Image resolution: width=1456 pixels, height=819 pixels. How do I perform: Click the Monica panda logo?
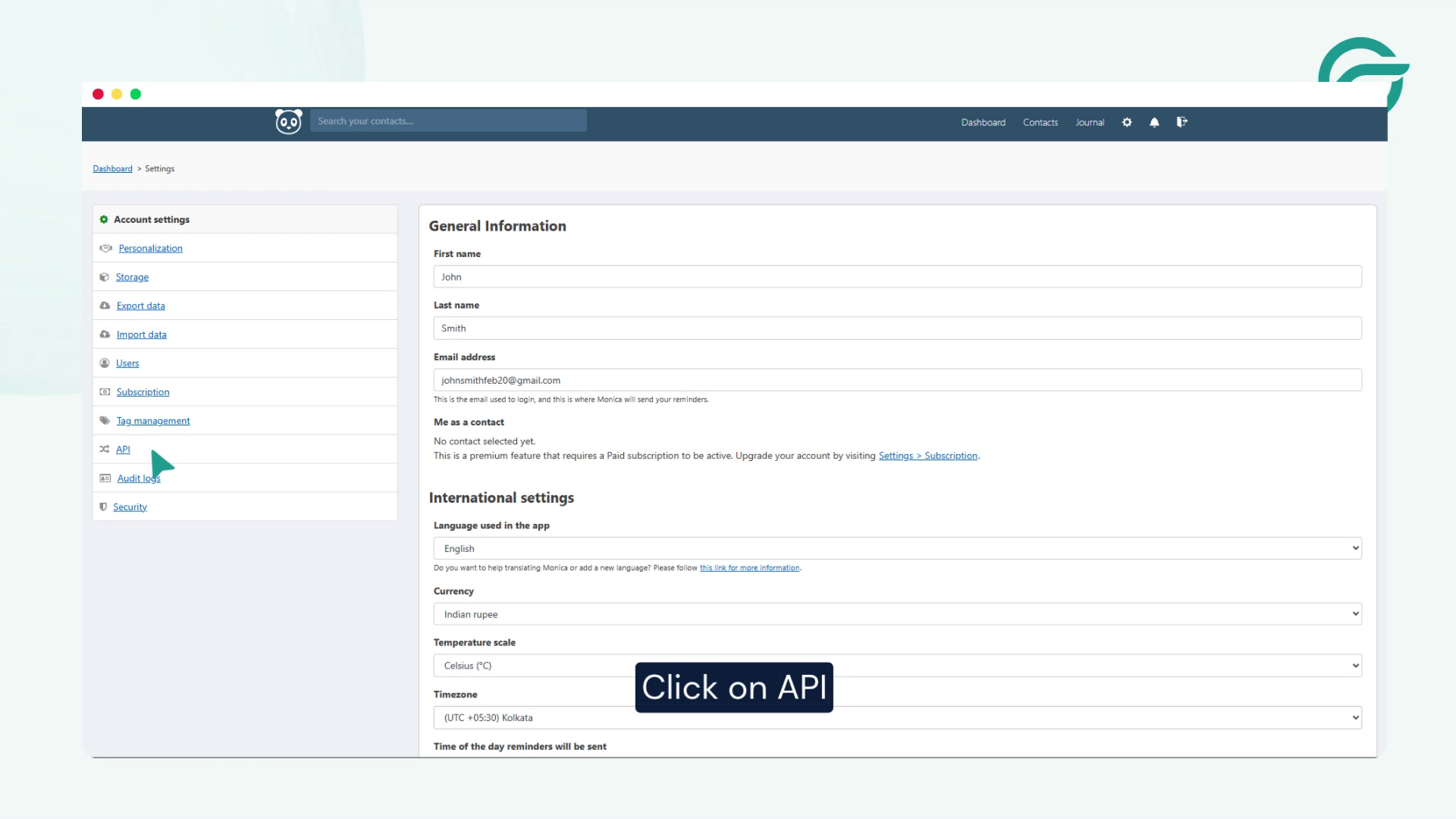click(288, 121)
